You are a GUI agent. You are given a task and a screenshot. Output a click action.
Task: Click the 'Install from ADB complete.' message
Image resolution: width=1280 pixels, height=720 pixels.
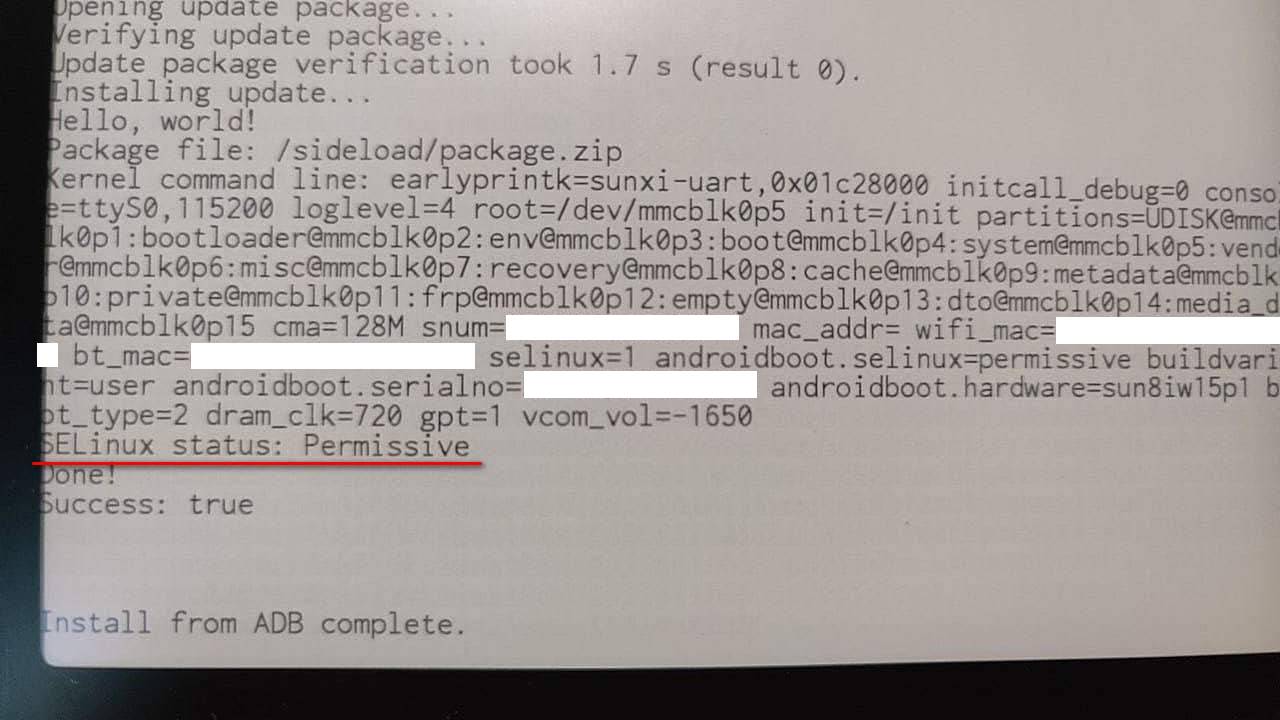254,623
